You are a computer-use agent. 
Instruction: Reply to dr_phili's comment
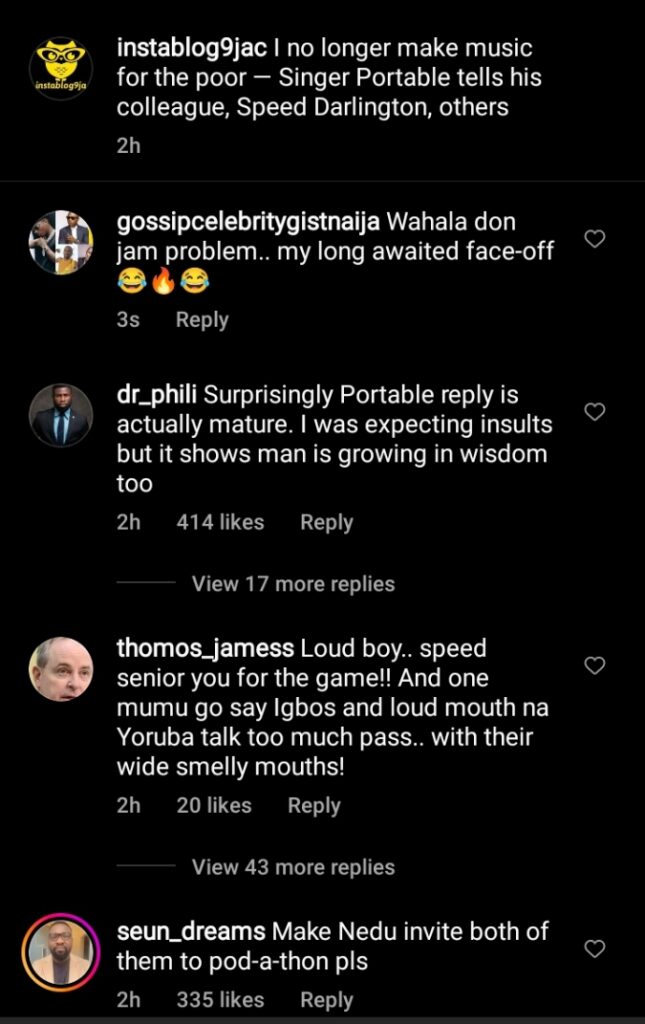tap(326, 522)
